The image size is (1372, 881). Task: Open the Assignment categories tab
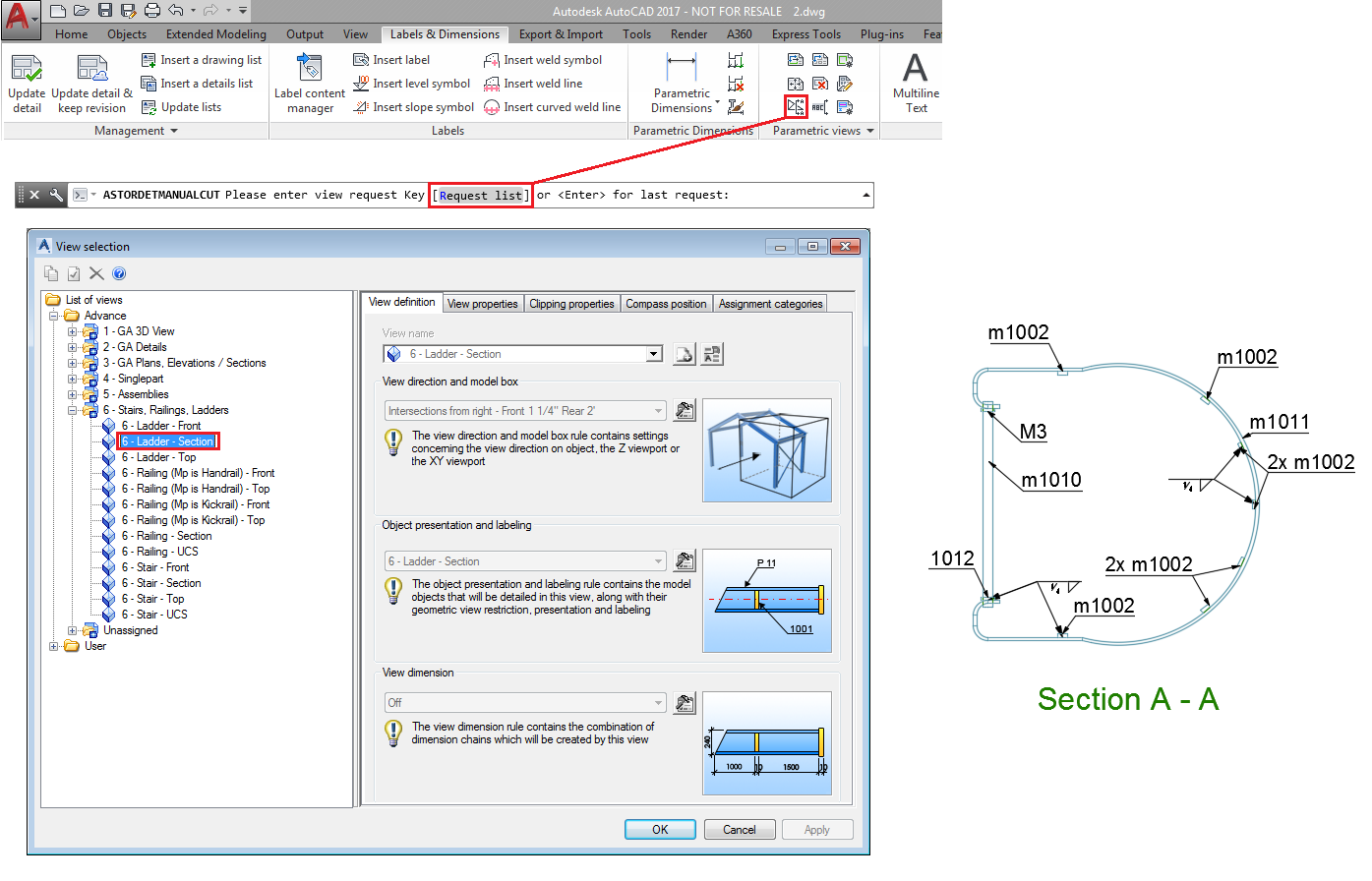coord(770,304)
